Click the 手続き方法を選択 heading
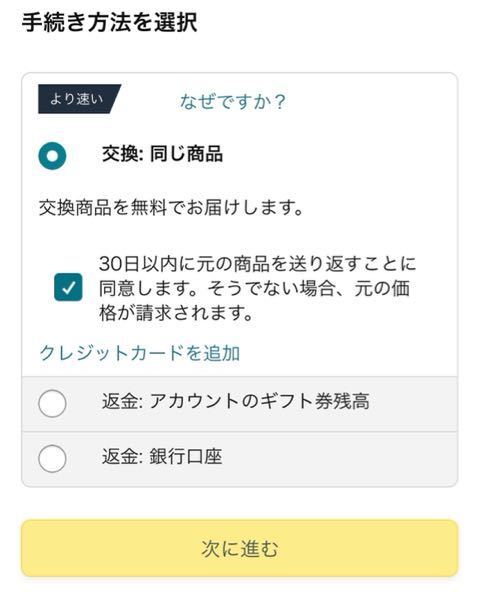Viewport: 479px width, 600px height. point(110,22)
